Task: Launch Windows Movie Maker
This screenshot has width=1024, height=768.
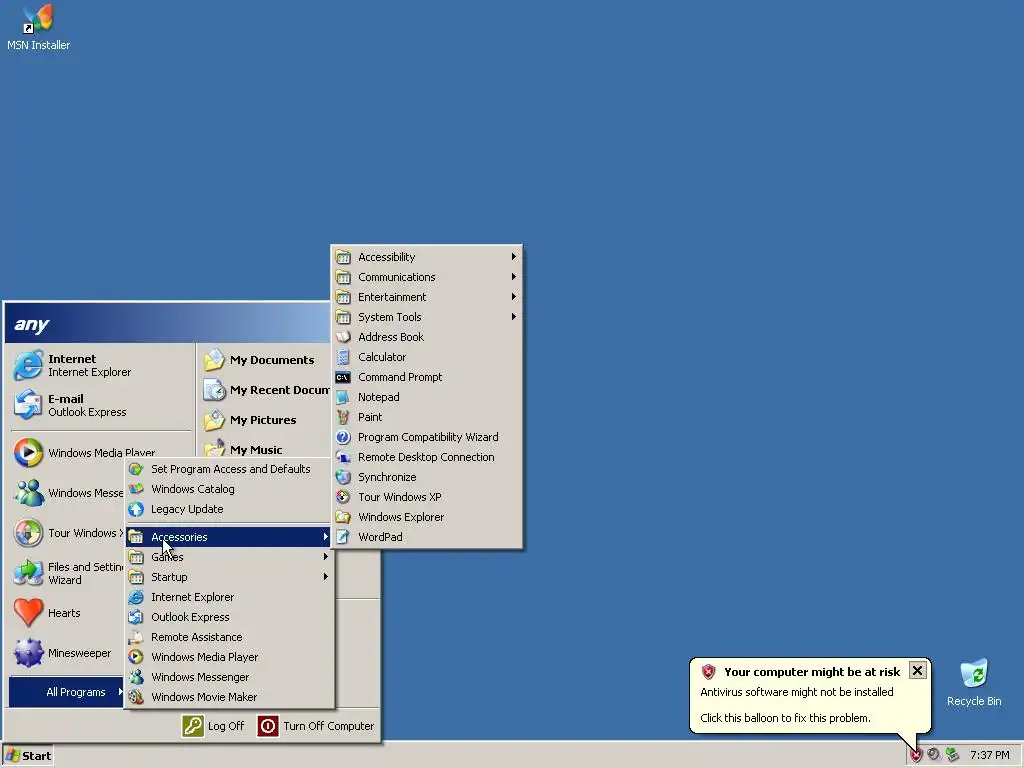Action: pos(229,697)
